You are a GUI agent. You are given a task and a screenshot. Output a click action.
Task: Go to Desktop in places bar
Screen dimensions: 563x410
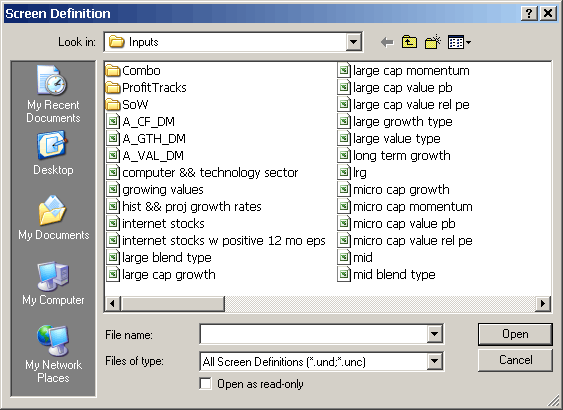(x=53, y=153)
